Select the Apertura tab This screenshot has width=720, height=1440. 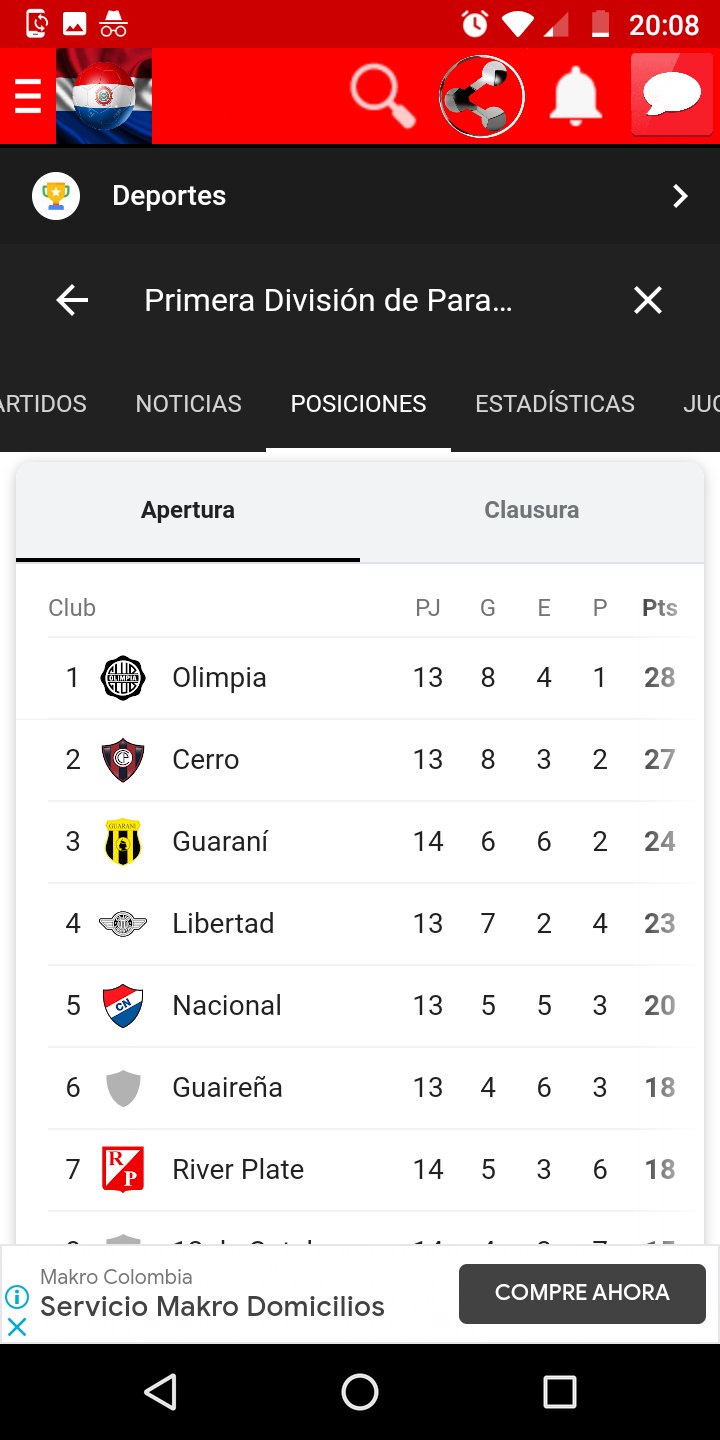tap(188, 510)
